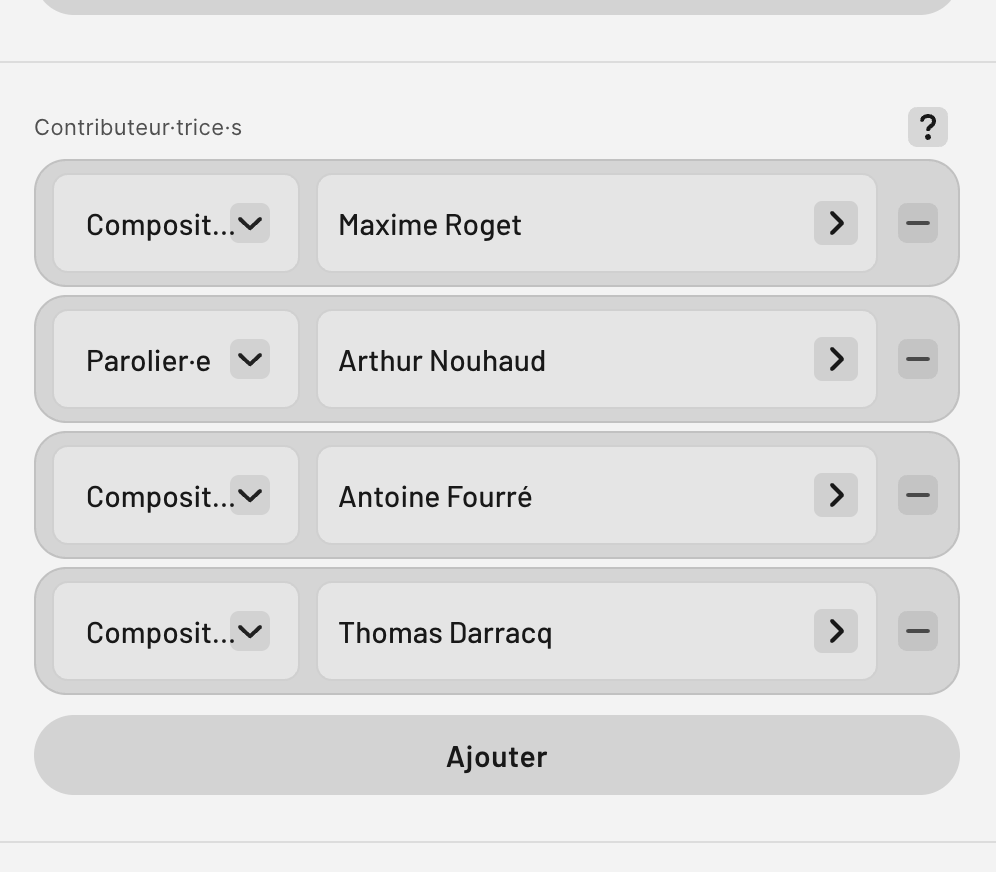Select the Thomas Darracq name field
The height and width of the screenshot is (872, 996).
[x=597, y=631]
